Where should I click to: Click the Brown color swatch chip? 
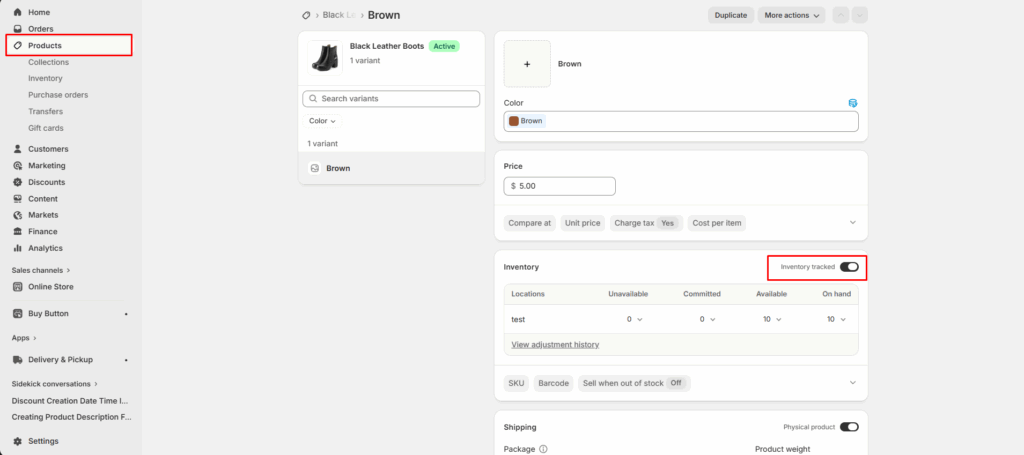point(526,121)
